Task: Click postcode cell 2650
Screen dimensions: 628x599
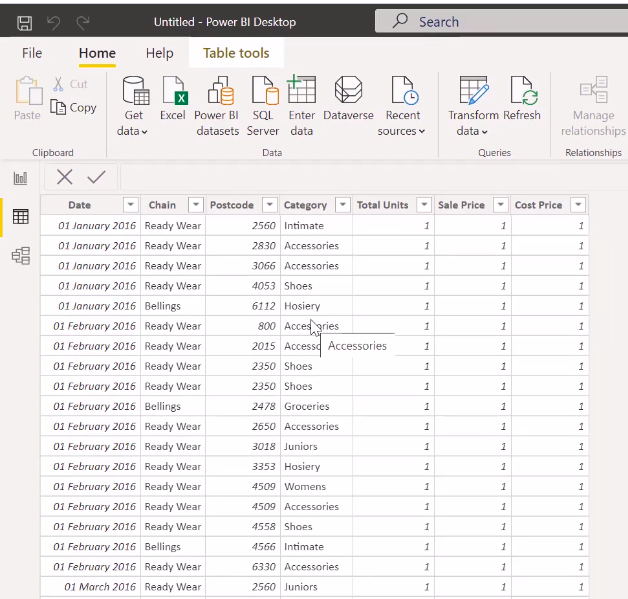Action: click(x=243, y=426)
